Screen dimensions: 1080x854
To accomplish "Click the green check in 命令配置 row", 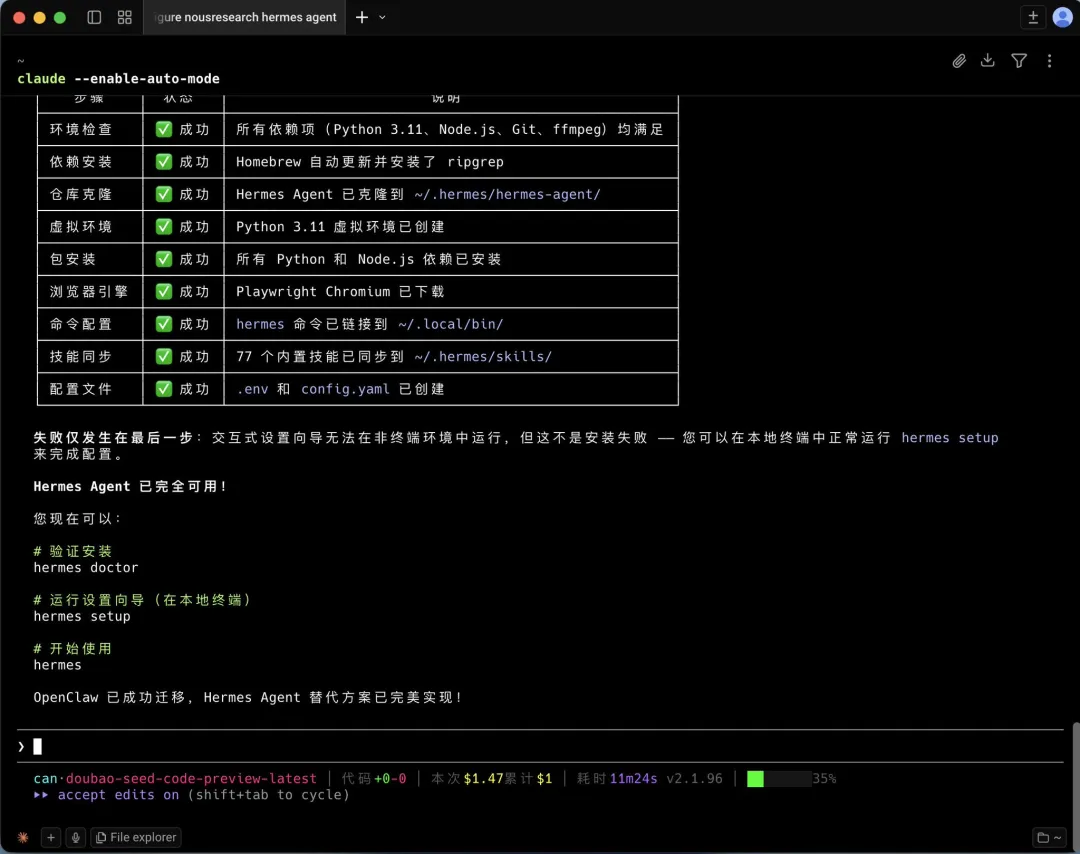I will pos(163,324).
